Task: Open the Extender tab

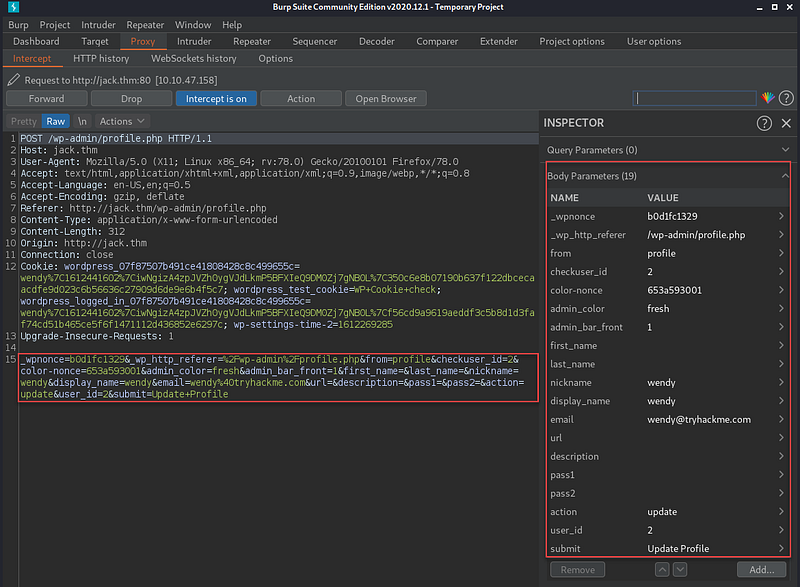Action: coord(498,41)
